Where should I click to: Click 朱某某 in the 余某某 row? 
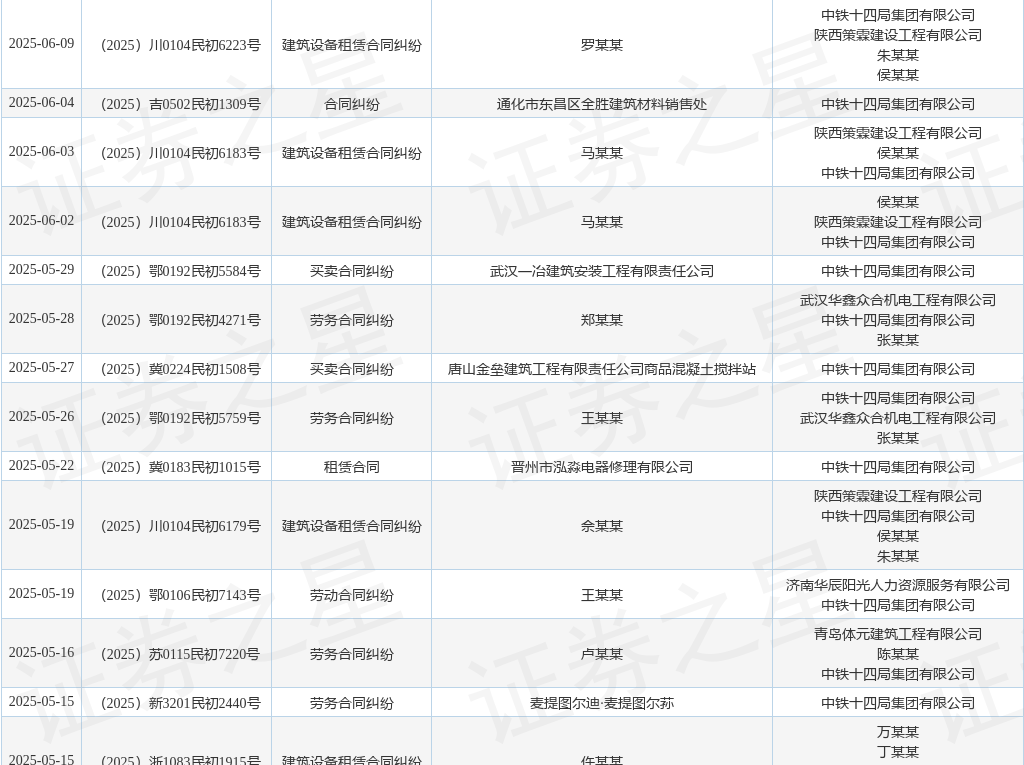tap(898, 556)
